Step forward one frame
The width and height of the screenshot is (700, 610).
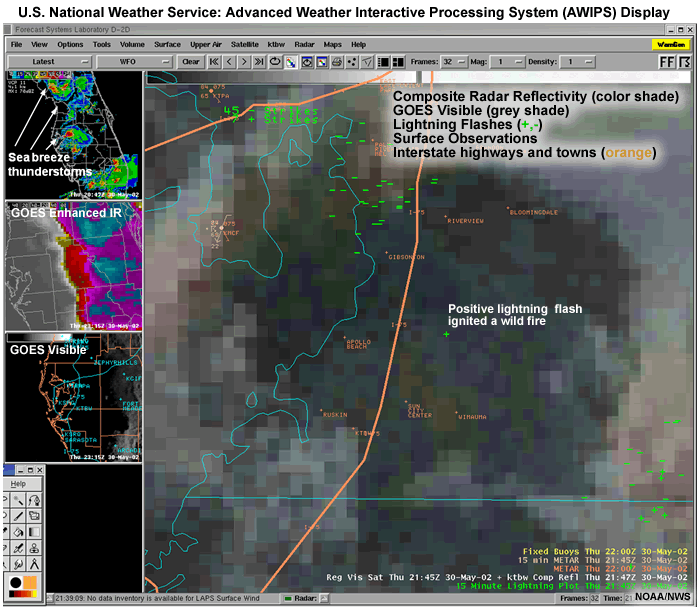244,62
